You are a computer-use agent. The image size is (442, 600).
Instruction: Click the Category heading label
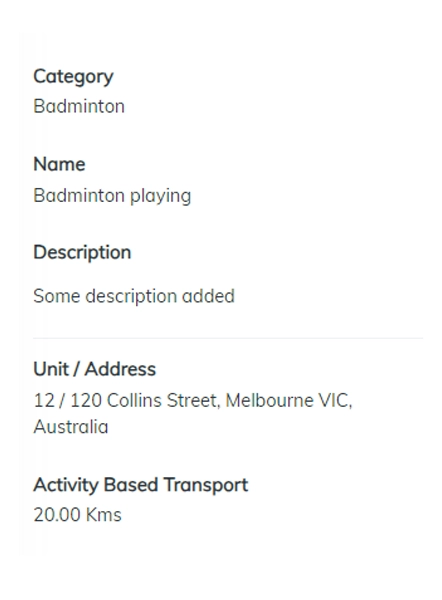point(73,77)
